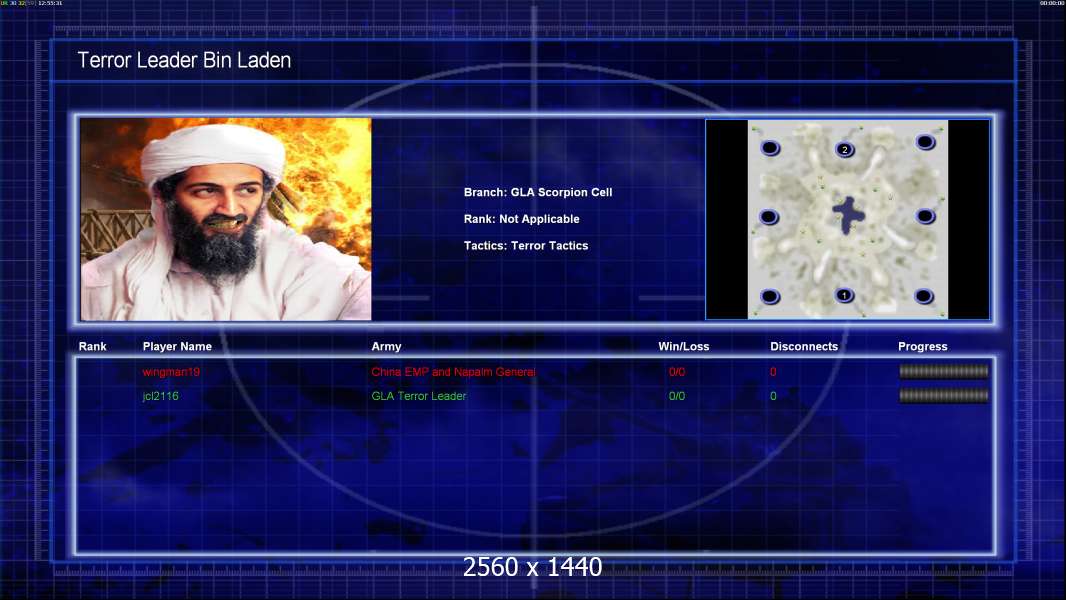Select the top-left empty start position
The width and height of the screenshot is (1066, 600).
point(770,148)
